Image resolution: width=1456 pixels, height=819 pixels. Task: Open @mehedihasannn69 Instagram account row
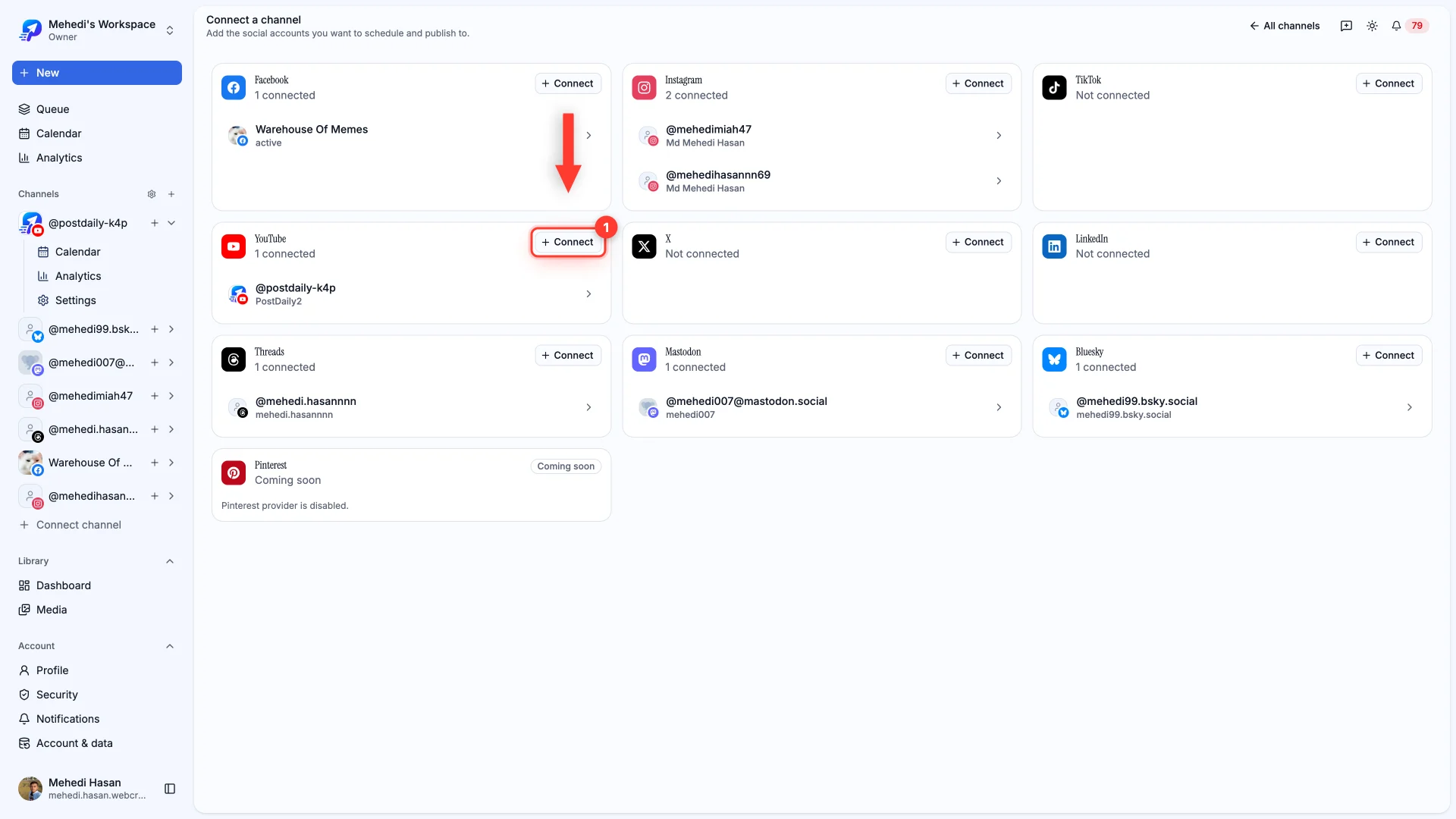pyautogui.click(x=821, y=181)
